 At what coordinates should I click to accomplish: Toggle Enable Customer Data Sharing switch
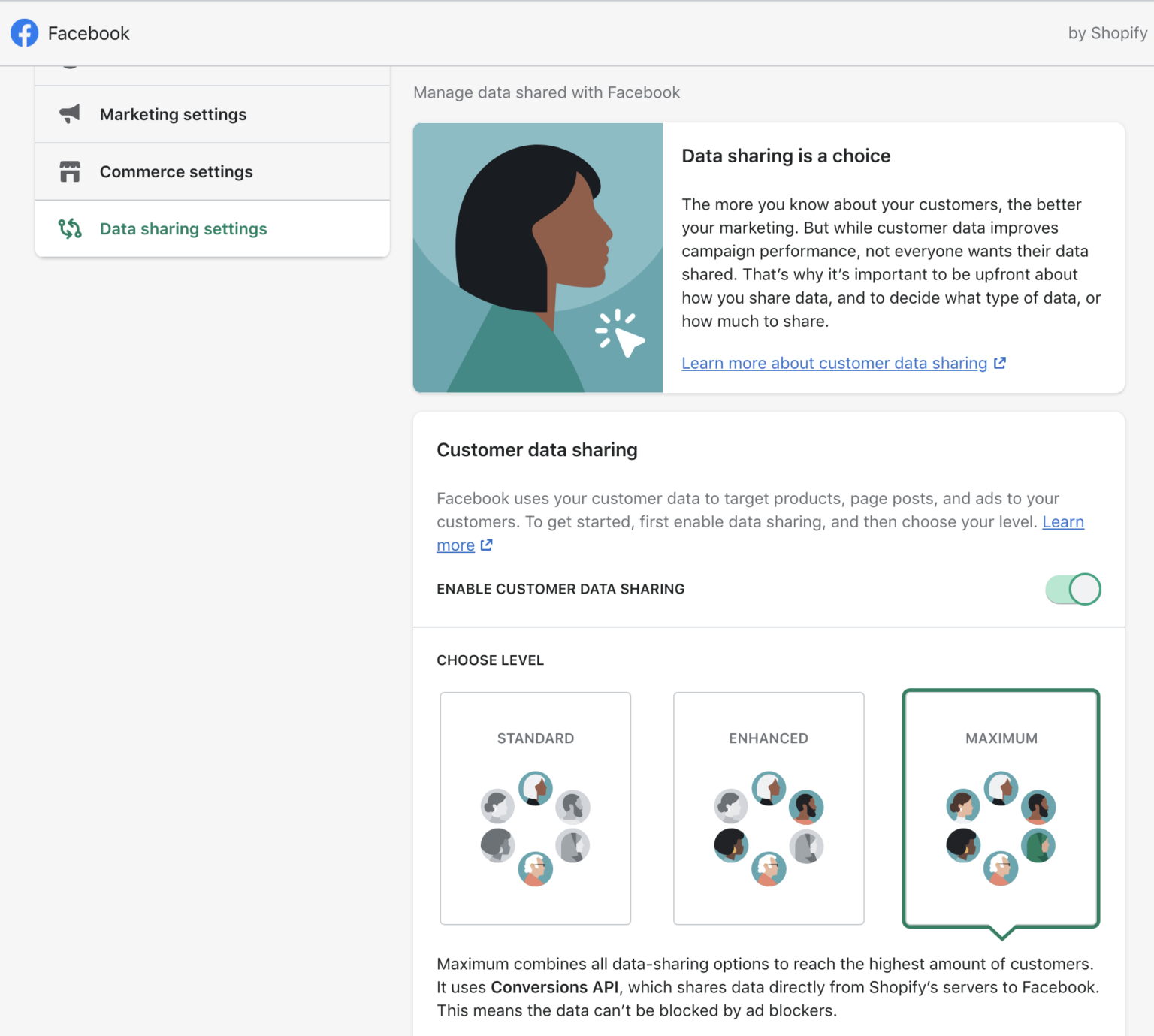tap(1073, 589)
